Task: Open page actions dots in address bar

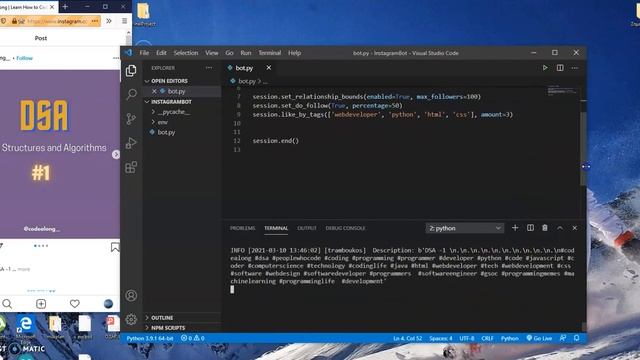Action: 95,21
